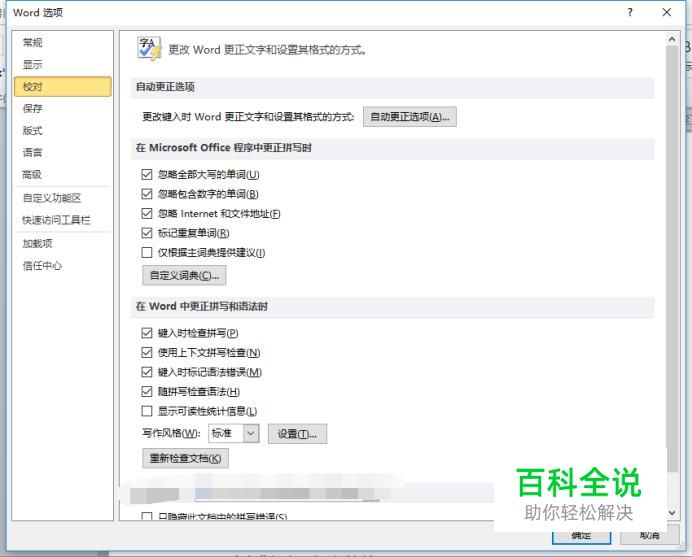Click the help question mark icon
The image size is (692, 557).
click(630, 12)
